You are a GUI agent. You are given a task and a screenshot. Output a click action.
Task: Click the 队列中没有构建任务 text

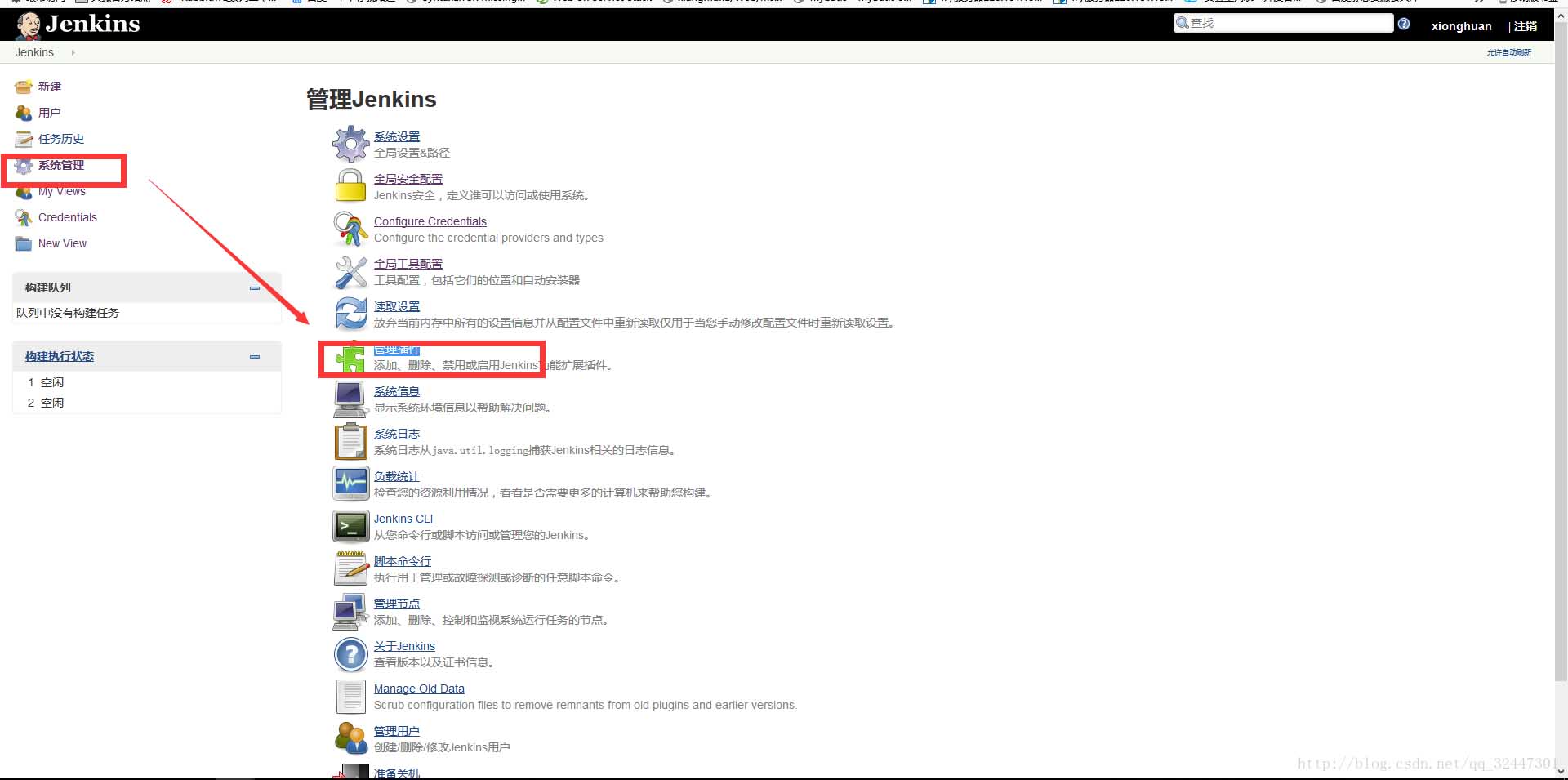(68, 313)
